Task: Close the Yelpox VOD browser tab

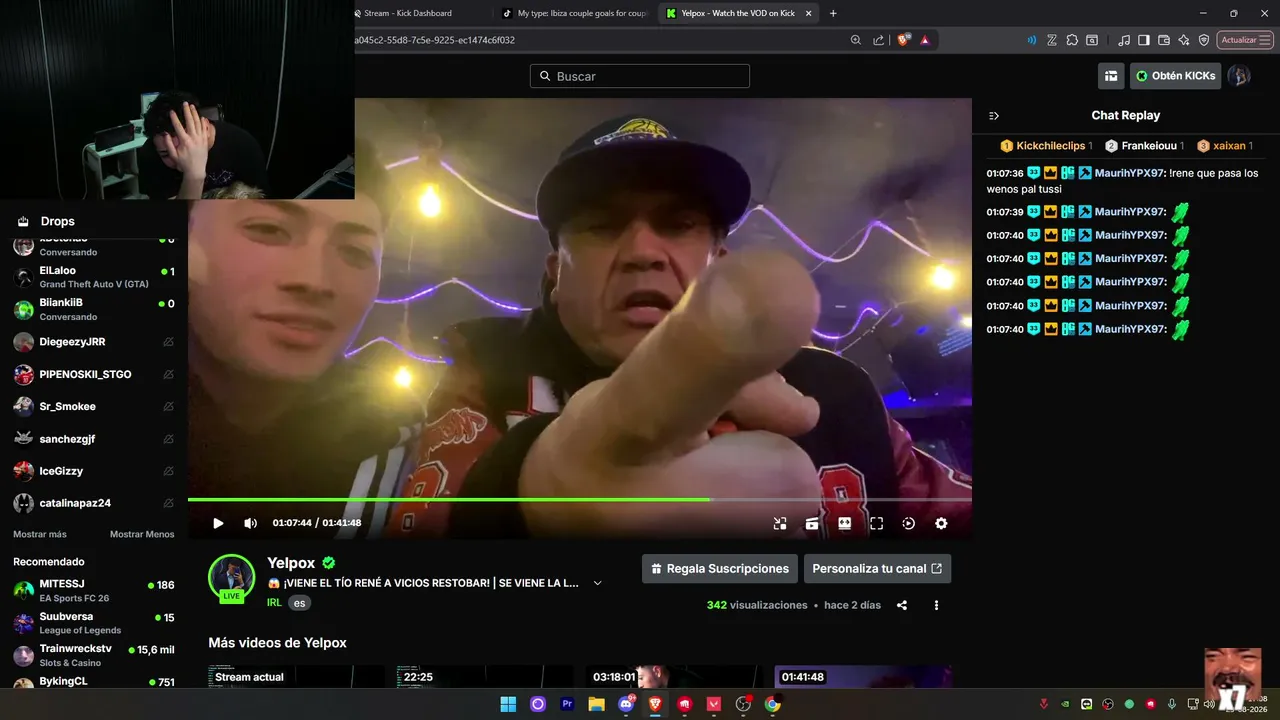Action: [808, 13]
